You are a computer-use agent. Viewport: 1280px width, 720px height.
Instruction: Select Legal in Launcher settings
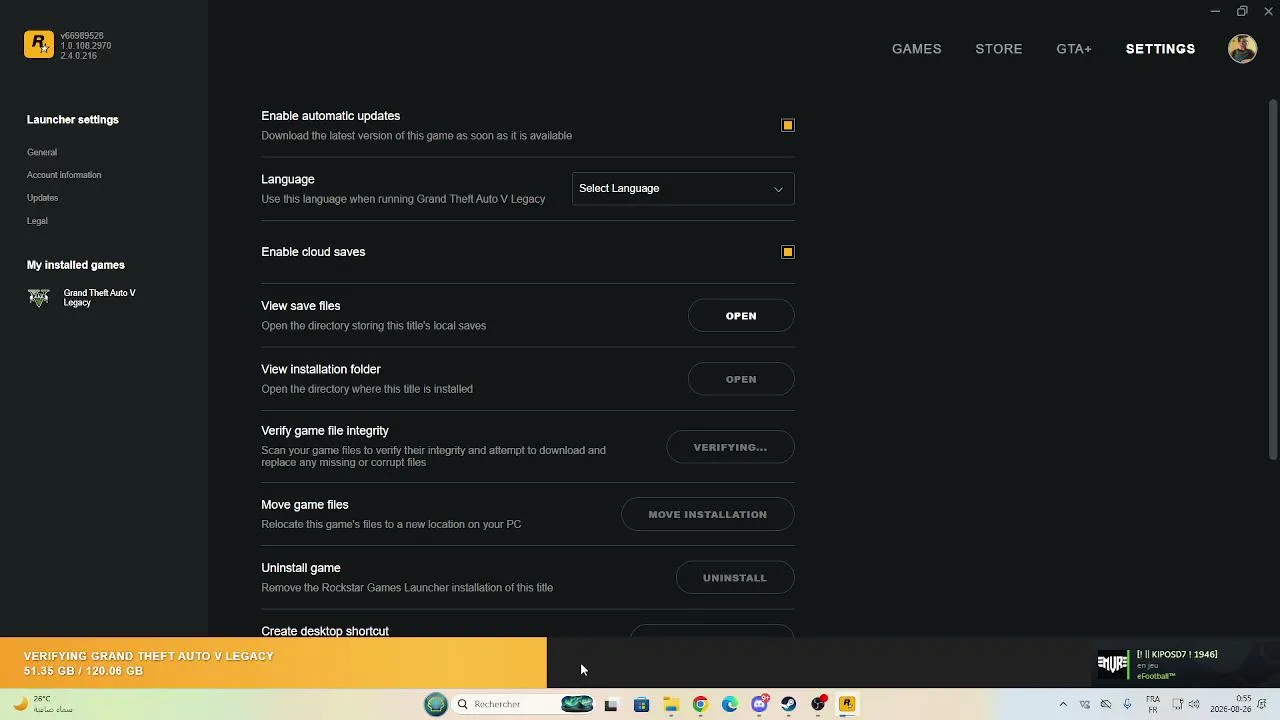pos(37,221)
